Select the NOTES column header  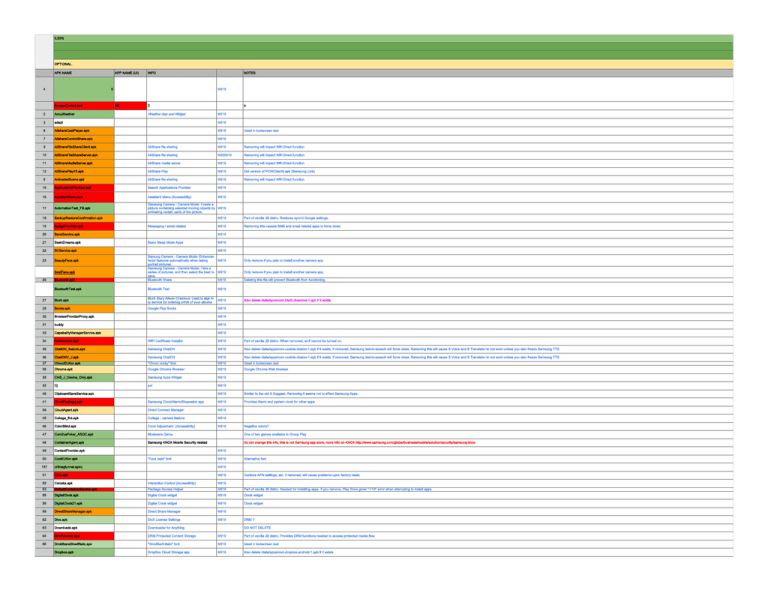point(488,72)
